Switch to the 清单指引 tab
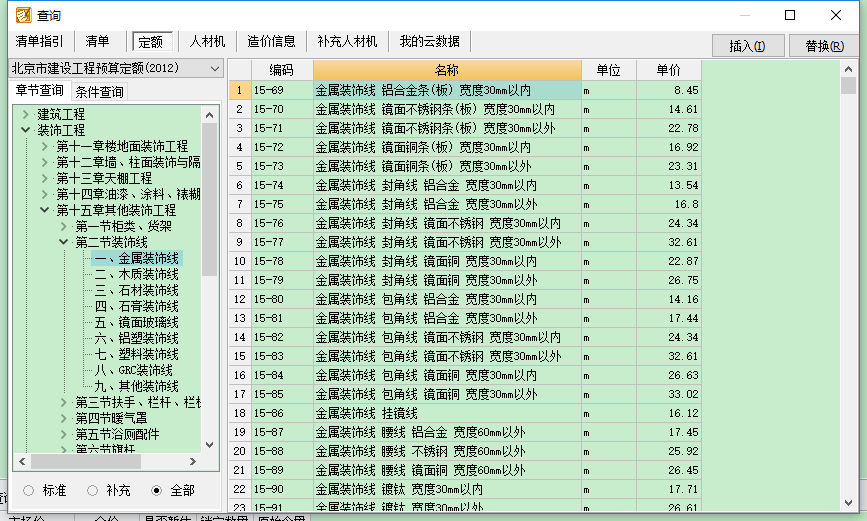This screenshot has width=867, height=521. point(40,41)
